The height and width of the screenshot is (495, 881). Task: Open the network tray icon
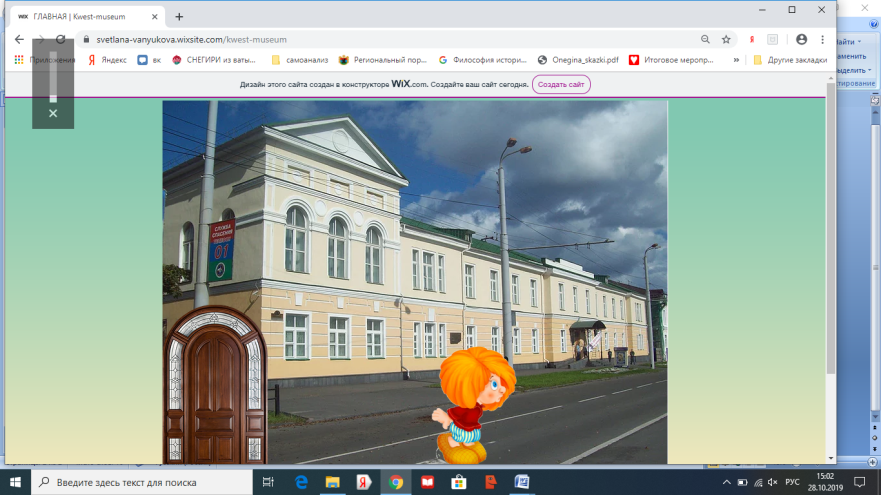coord(758,482)
